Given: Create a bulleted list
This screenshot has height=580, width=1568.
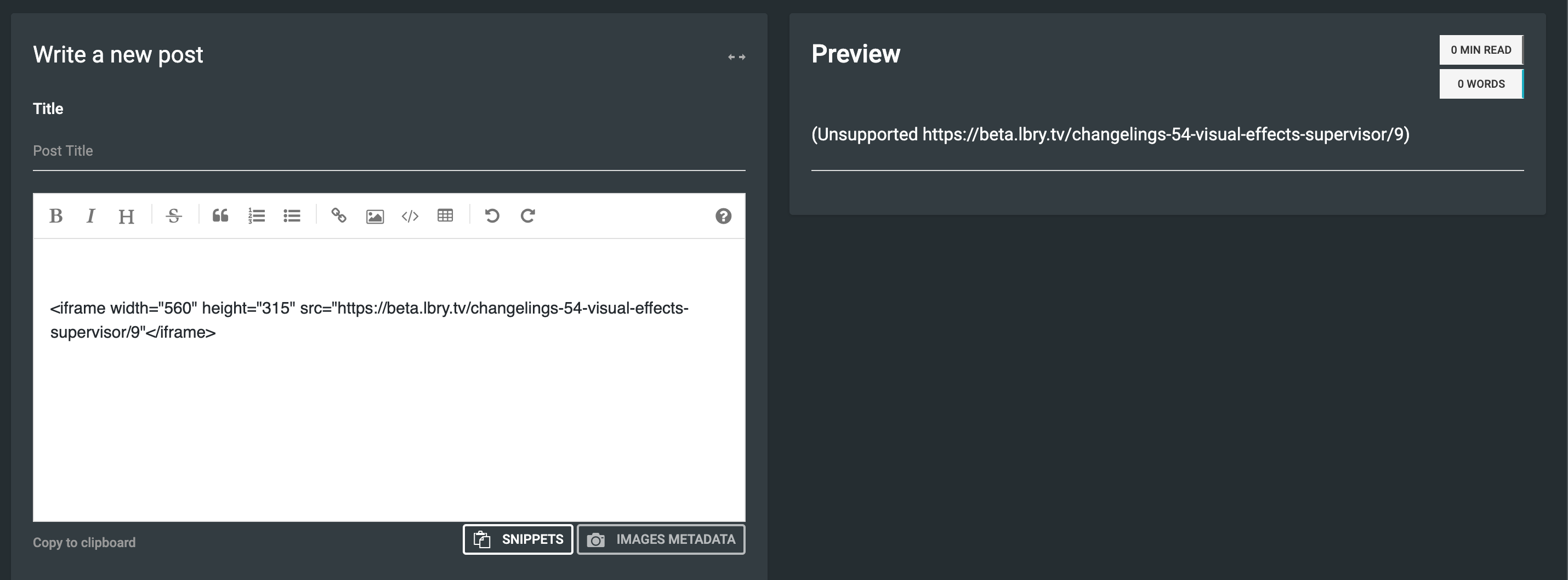Looking at the screenshot, I should pyautogui.click(x=292, y=216).
